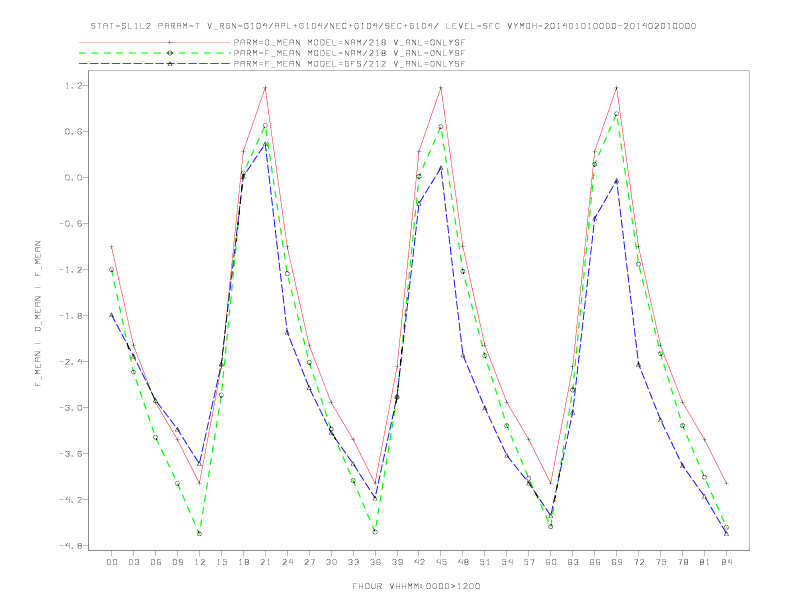Screen dimensions: 792x612
Task: Click the 0.0 y-axis tick label
Action: tap(73, 178)
